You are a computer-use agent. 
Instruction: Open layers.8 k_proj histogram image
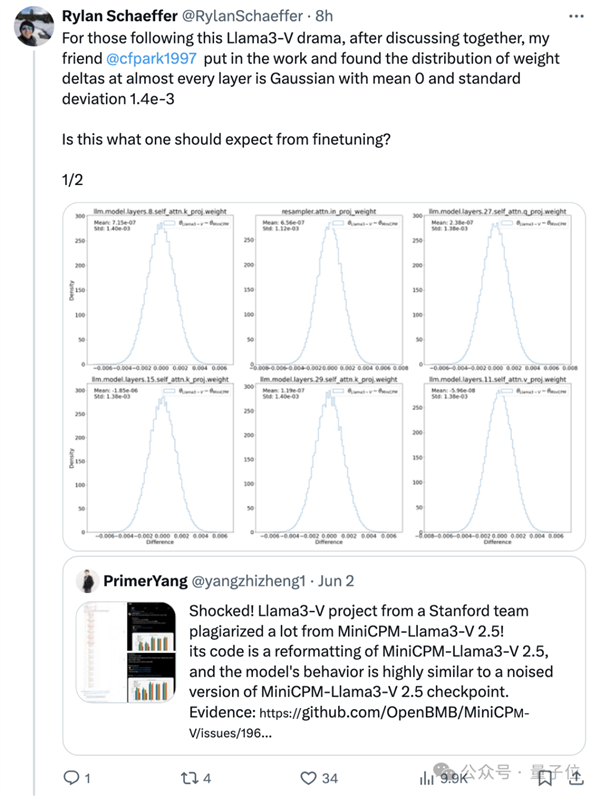click(151, 289)
